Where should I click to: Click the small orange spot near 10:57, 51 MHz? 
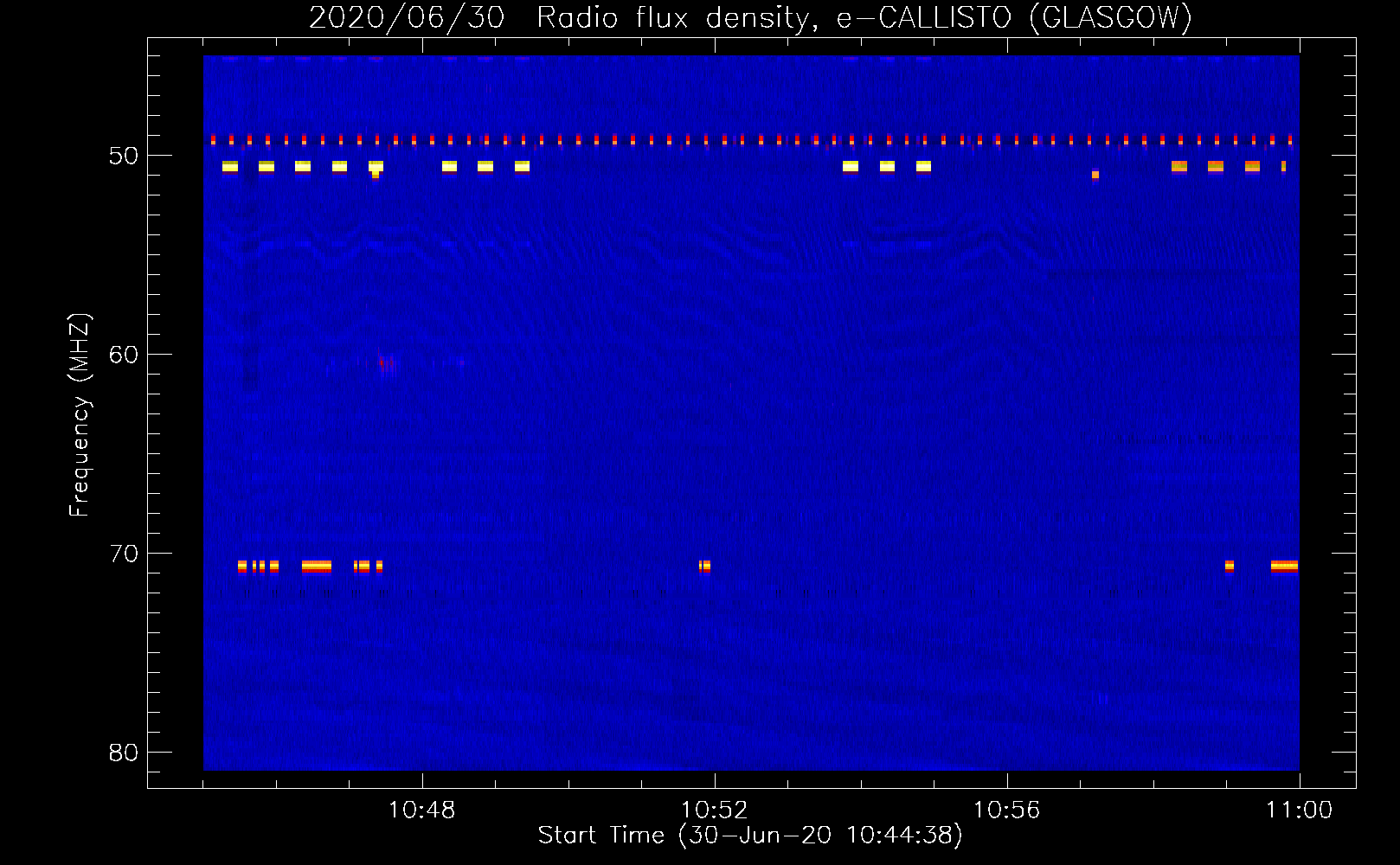tap(1095, 175)
